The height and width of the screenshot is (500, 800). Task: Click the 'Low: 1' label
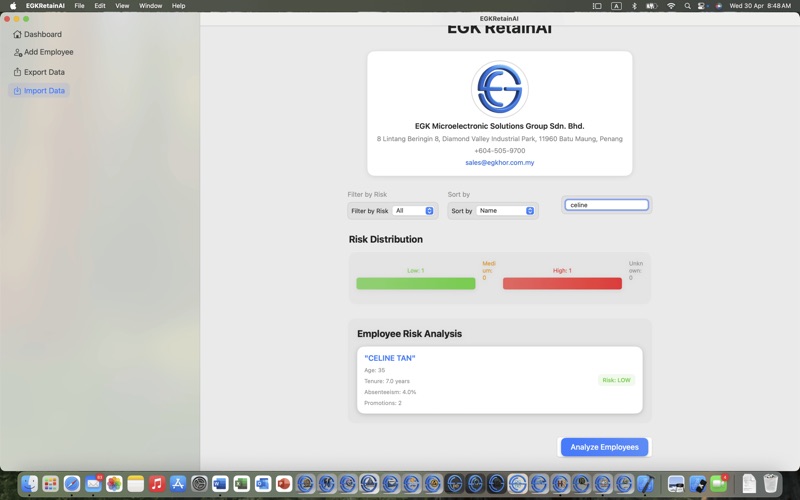415,271
